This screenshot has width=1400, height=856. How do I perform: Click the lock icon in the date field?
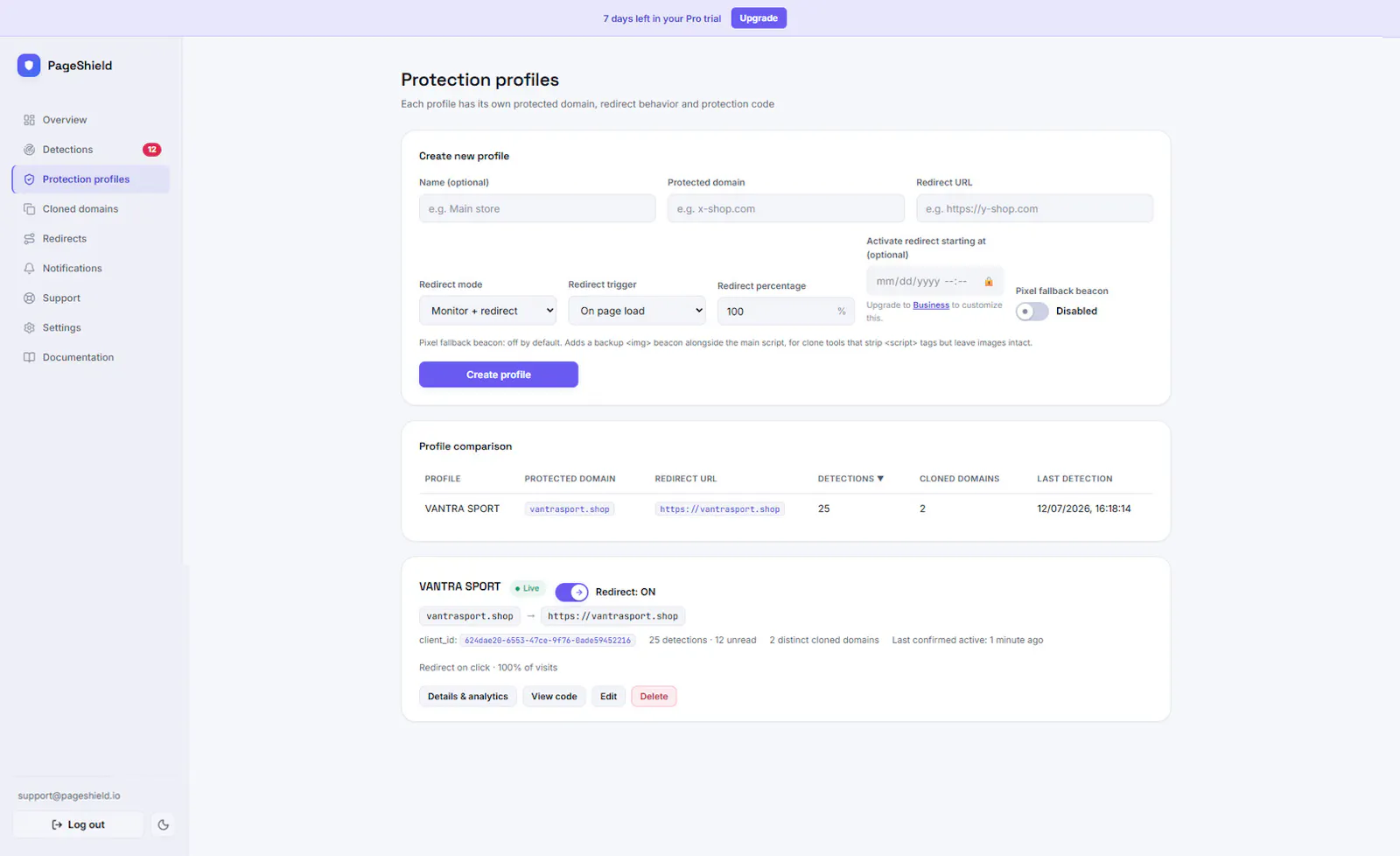989,282
